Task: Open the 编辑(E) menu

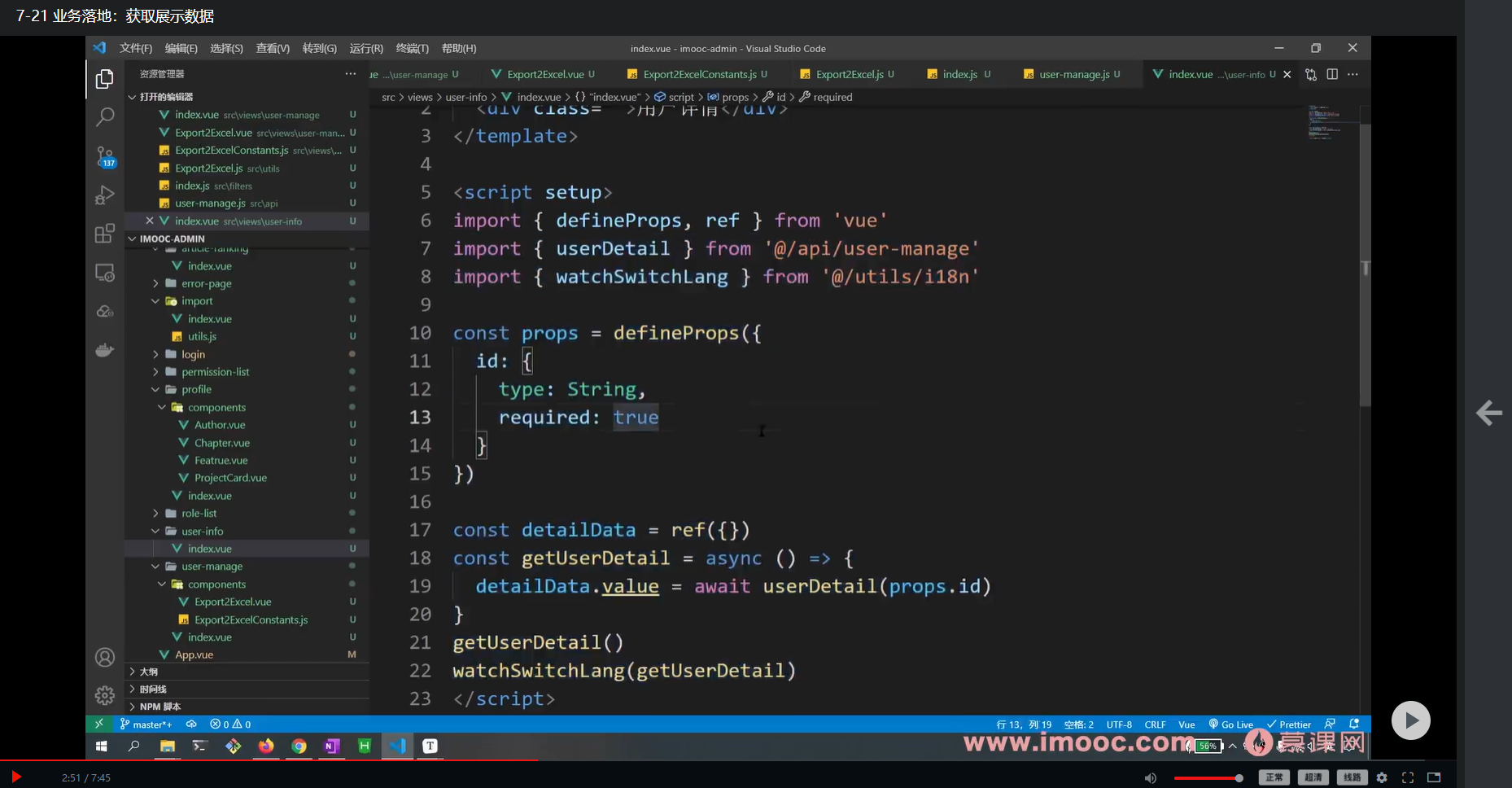Action: pos(181,48)
